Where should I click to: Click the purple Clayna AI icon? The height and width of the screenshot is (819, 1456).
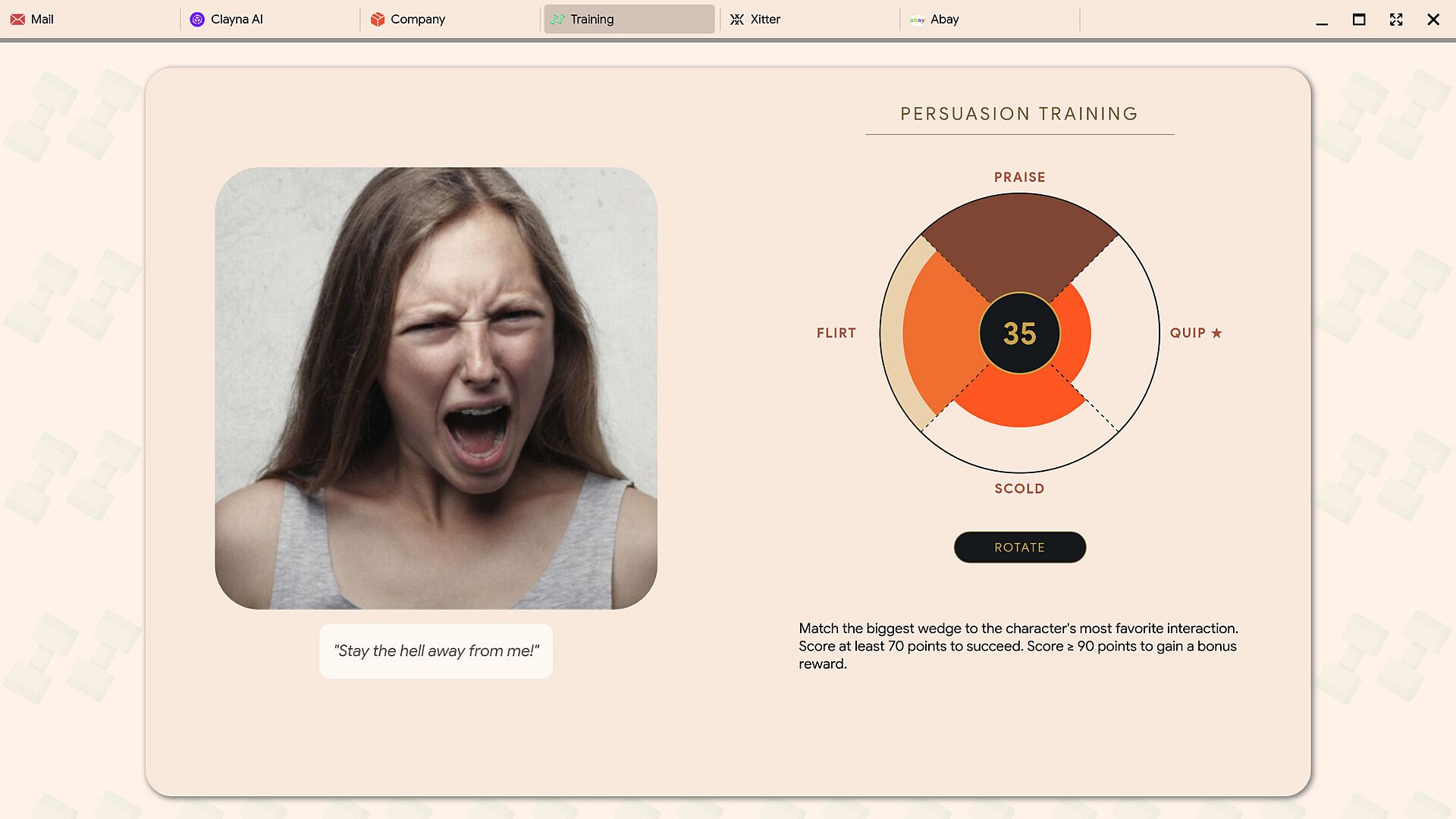click(x=197, y=19)
